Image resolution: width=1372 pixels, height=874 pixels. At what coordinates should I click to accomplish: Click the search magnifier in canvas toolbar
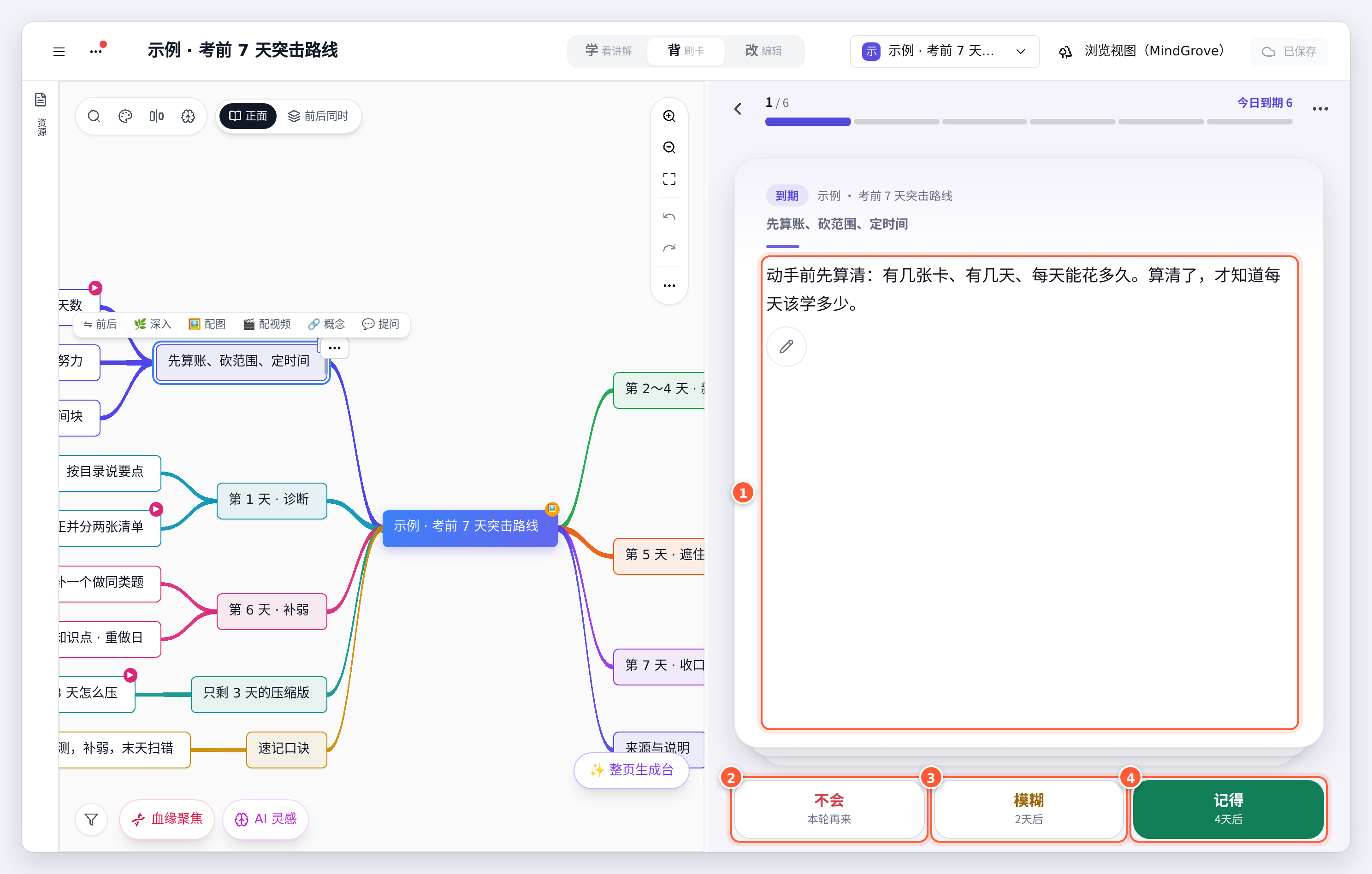tap(94, 116)
